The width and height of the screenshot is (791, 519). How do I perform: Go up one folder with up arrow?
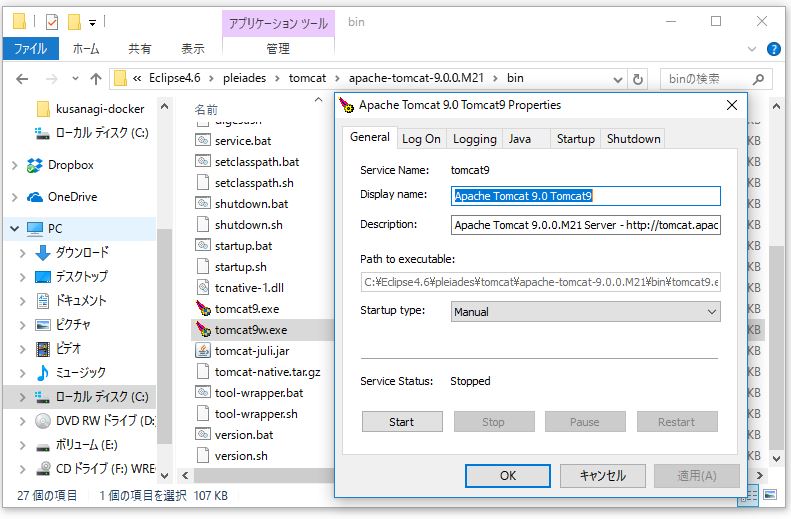point(96,79)
